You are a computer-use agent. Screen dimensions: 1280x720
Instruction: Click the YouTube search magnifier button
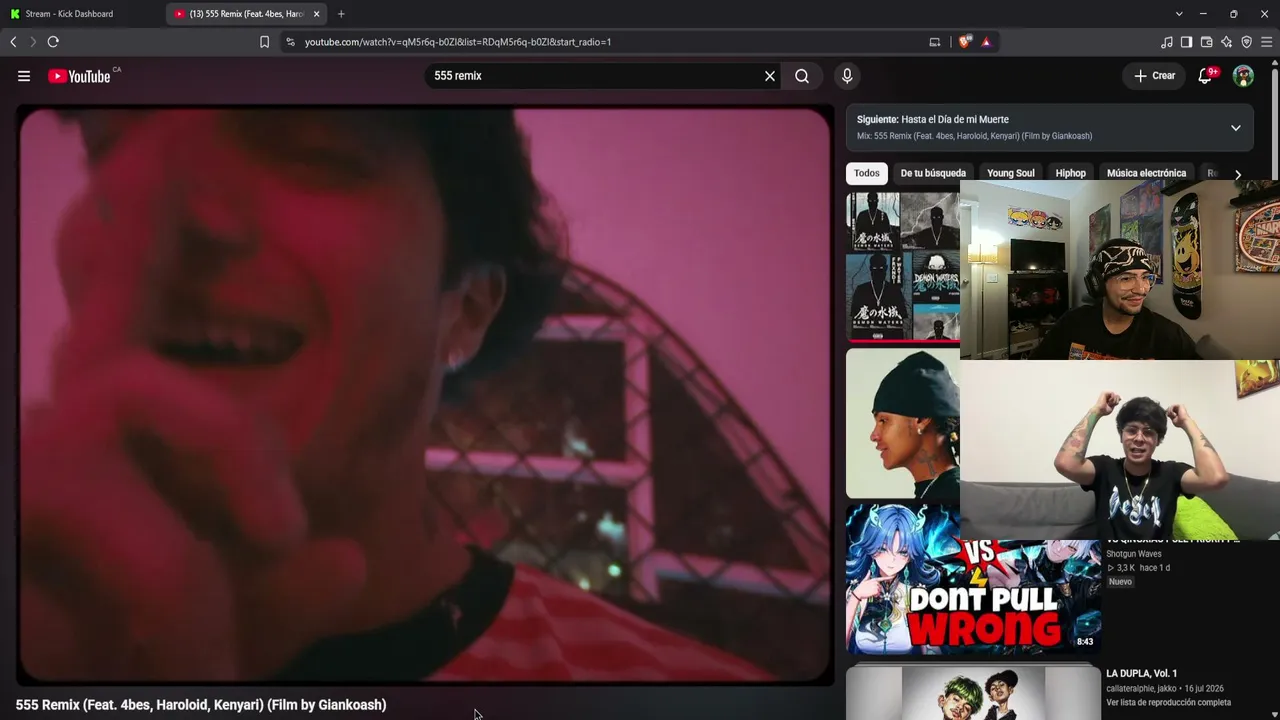(x=802, y=76)
